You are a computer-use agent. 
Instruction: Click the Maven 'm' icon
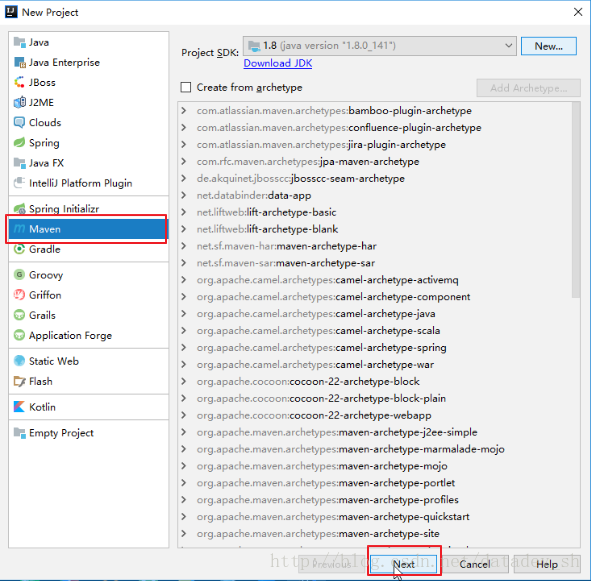[19, 228]
